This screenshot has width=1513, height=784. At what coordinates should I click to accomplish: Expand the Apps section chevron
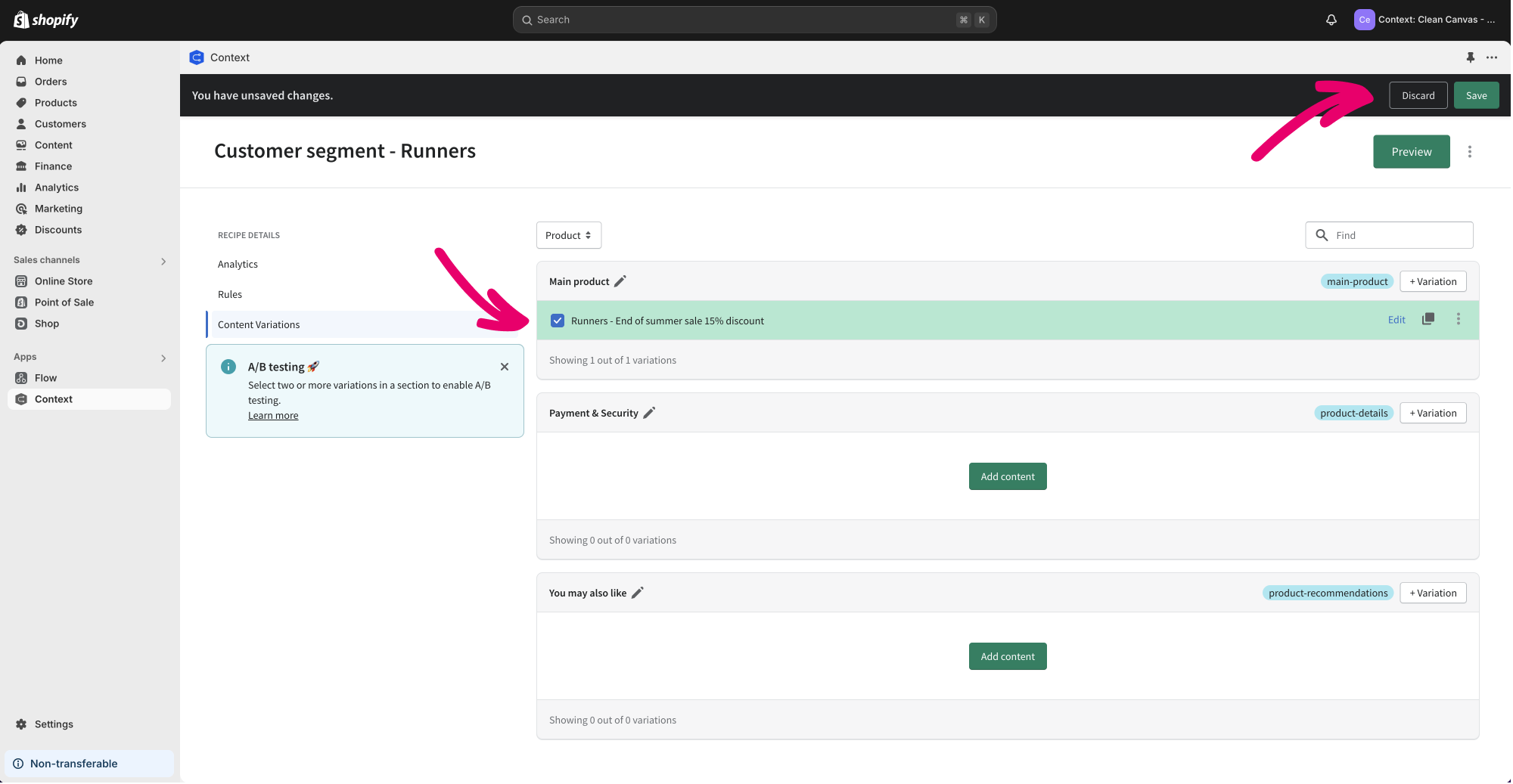pyautogui.click(x=163, y=358)
